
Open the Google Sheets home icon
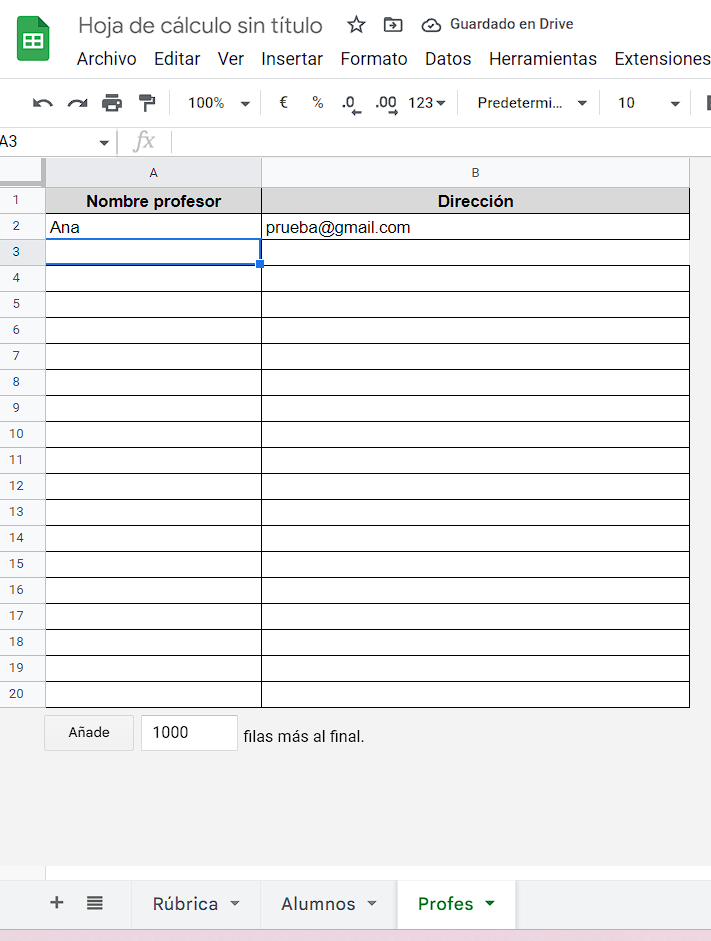point(33,39)
